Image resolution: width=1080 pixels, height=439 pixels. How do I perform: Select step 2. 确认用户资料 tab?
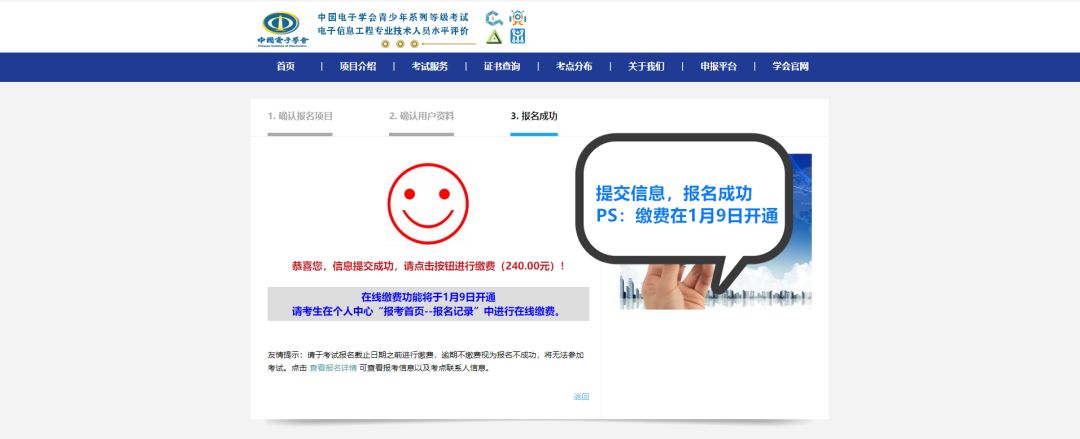click(x=422, y=116)
